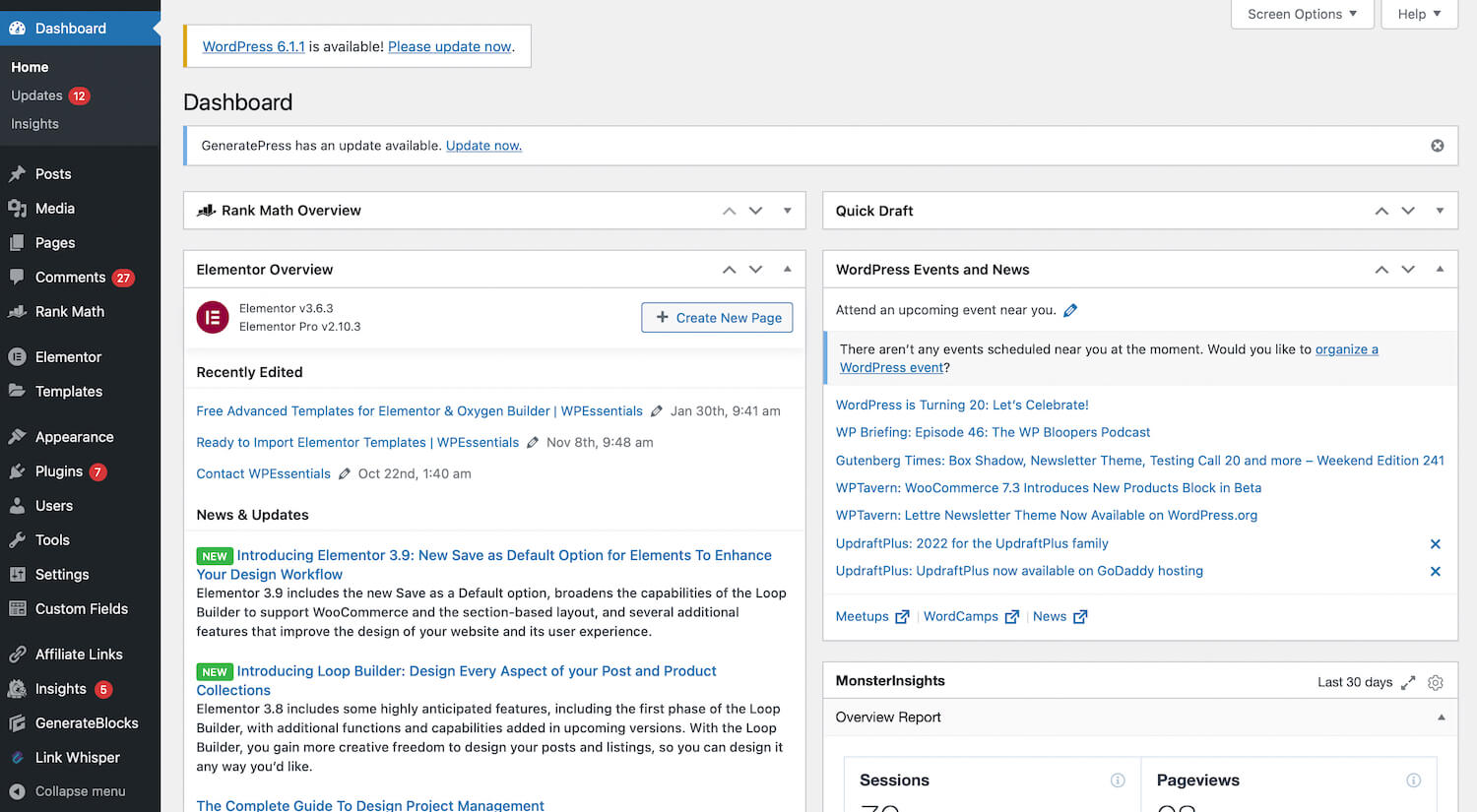The height and width of the screenshot is (812, 1477).
Task: Collapse the Elementor Overview panel
Action: (788, 270)
